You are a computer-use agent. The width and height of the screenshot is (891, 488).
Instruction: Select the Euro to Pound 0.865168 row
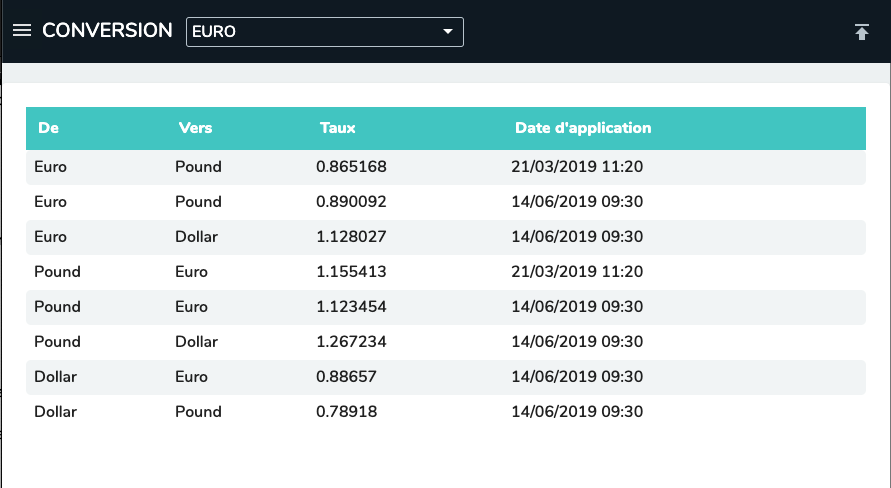coord(445,167)
